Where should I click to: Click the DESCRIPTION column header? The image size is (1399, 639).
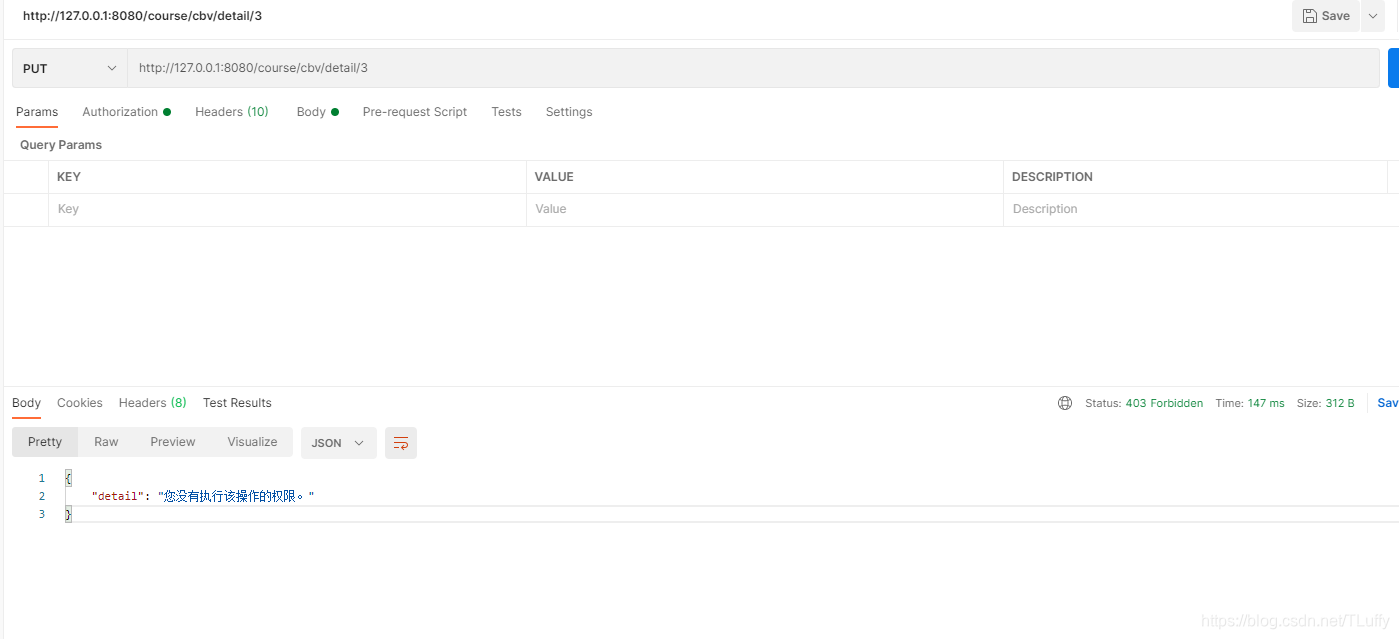tap(1052, 177)
